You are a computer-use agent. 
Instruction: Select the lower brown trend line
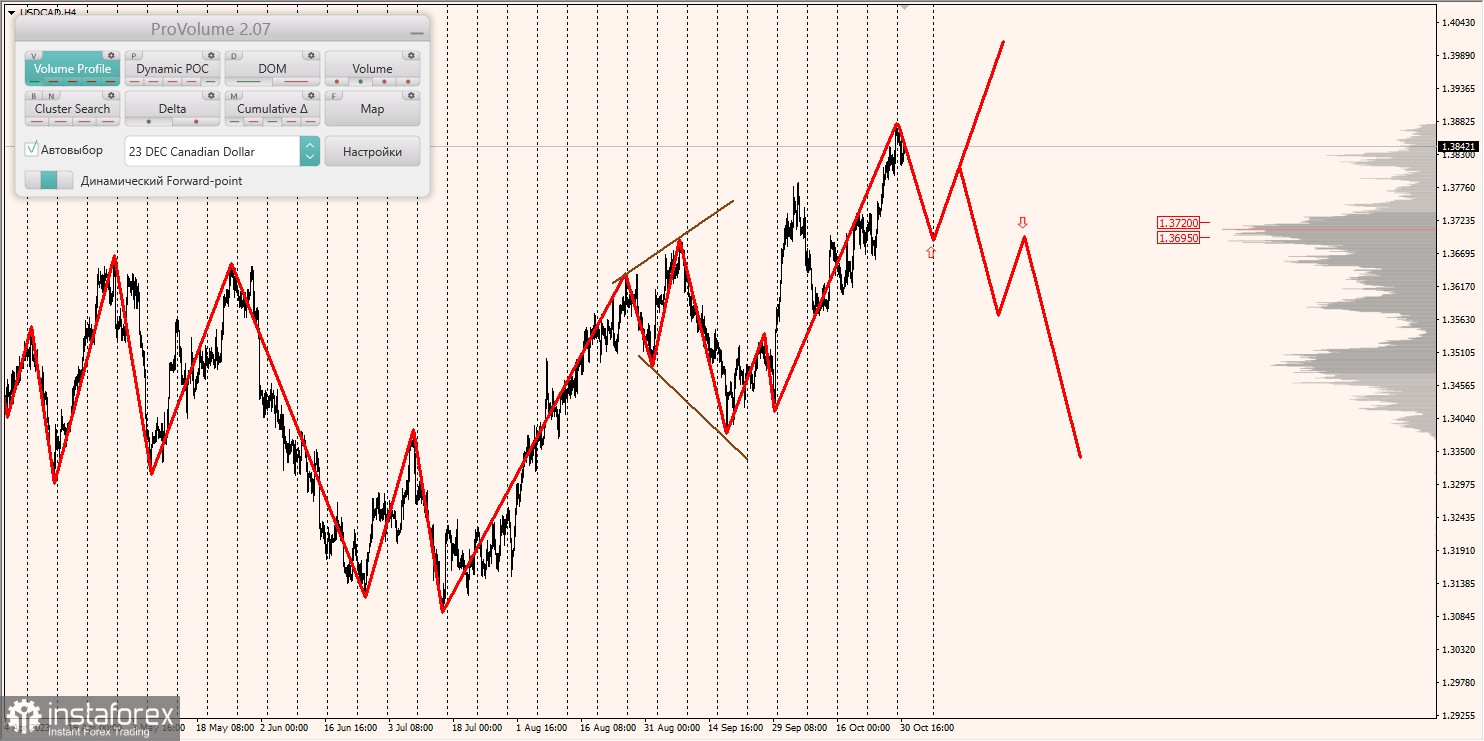693,407
